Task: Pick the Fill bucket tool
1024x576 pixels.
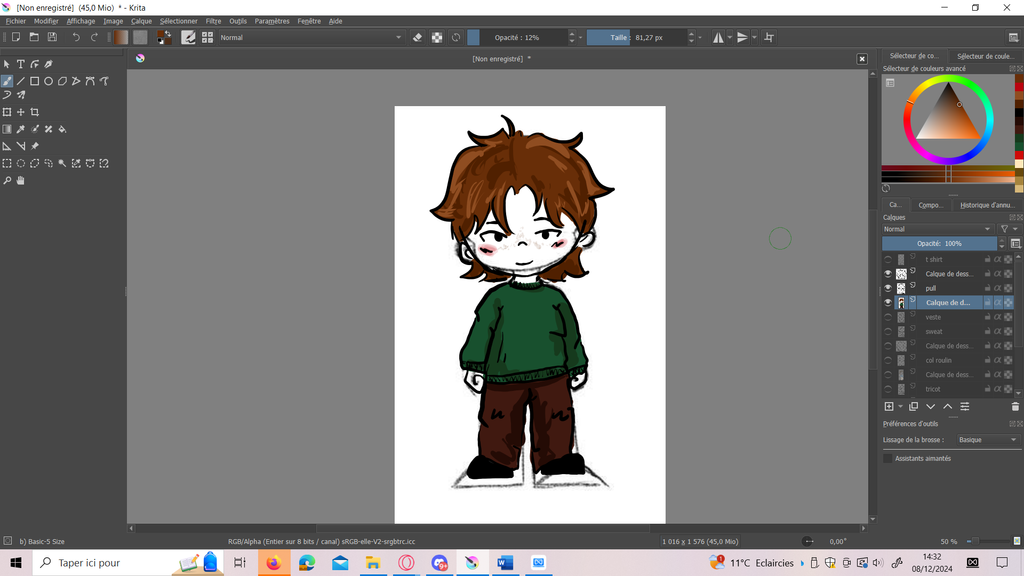Action: pos(62,129)
